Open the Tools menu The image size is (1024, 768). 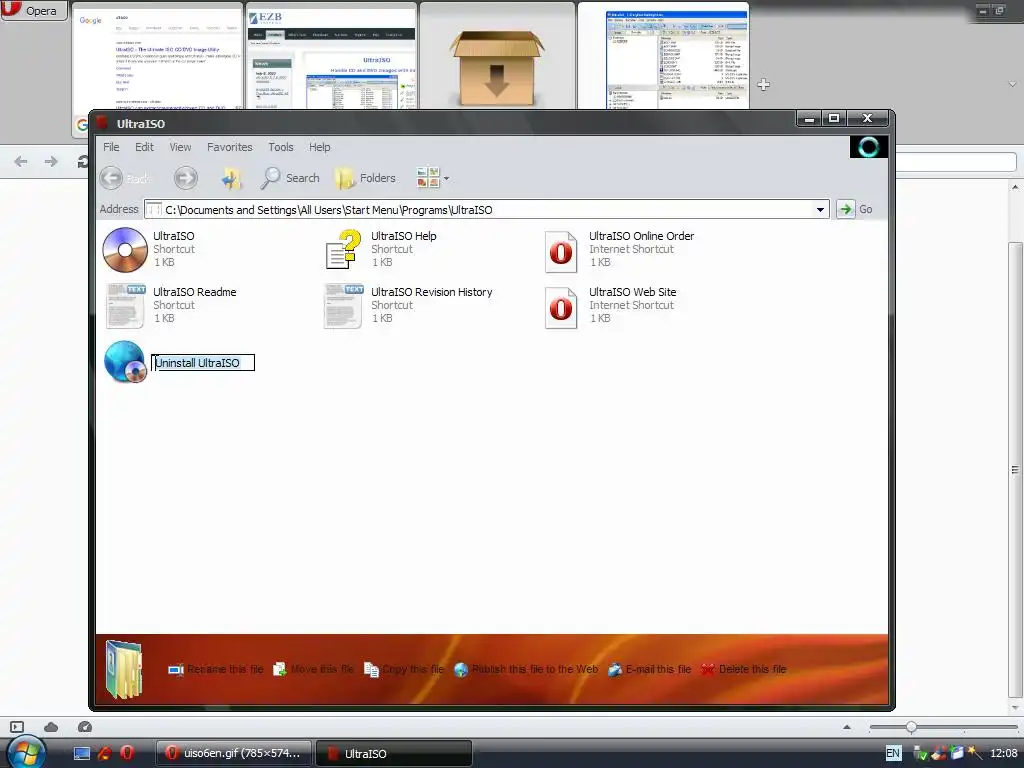point(281,147)
